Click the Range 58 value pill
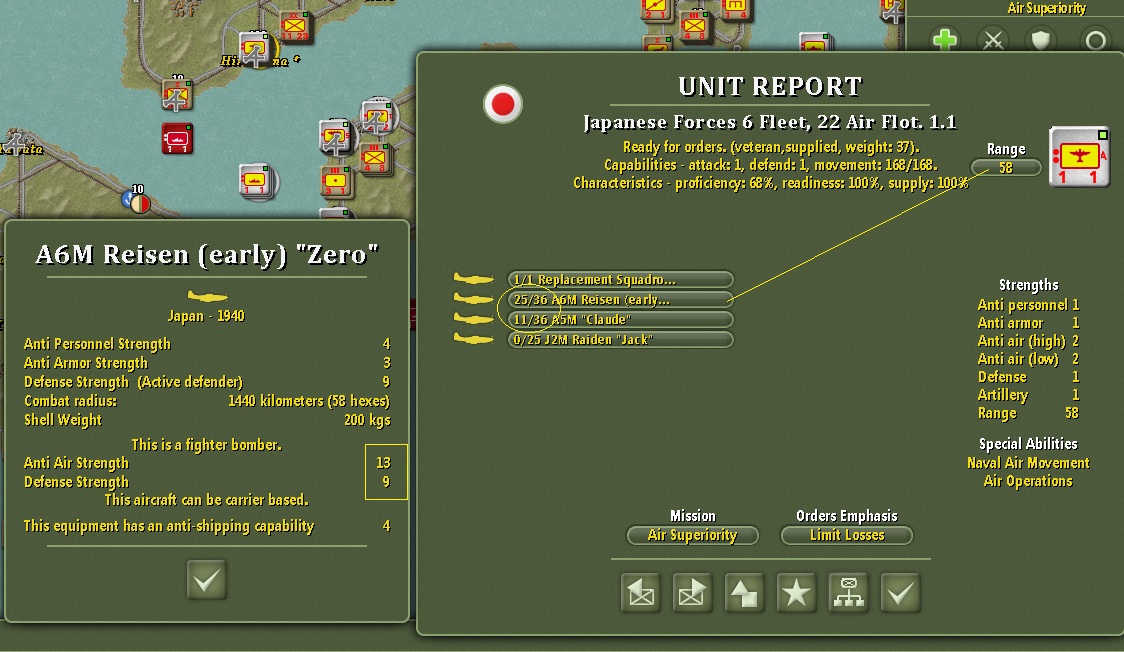Screen dimensions: 1124x652 coord(1006,168)
